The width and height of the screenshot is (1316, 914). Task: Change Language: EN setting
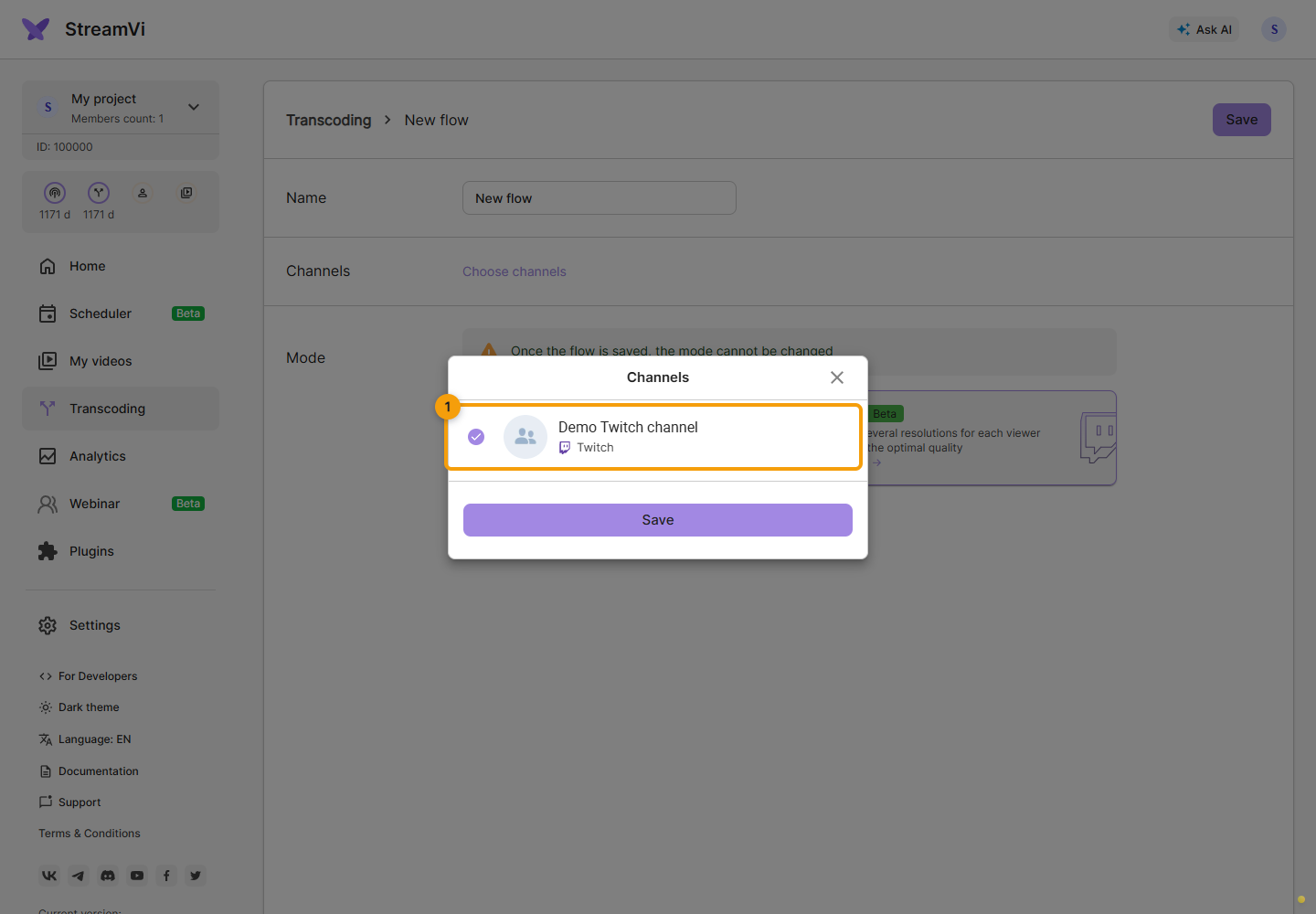(x=85, y=739)
